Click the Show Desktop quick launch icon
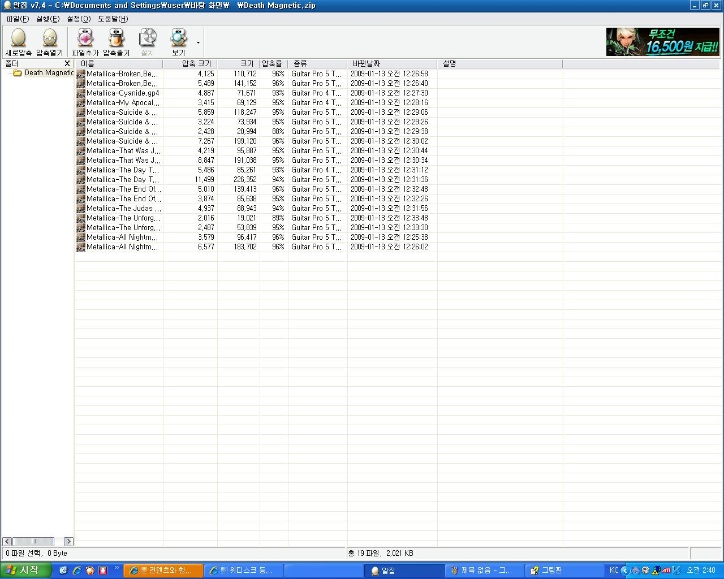Image resolution: width=724 pixels, height=579 pixels. (x=63, y=571)
